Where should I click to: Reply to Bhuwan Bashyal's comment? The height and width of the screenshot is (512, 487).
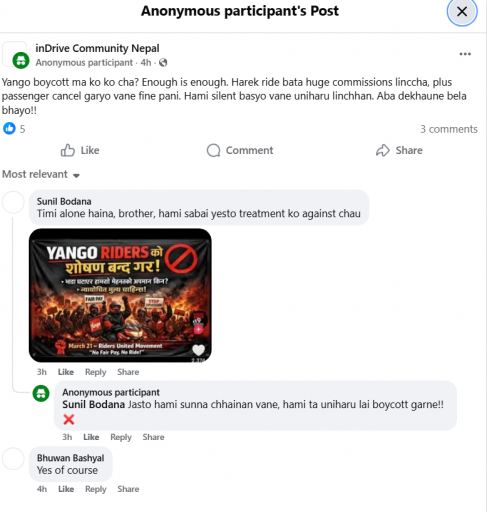(96, 489)
